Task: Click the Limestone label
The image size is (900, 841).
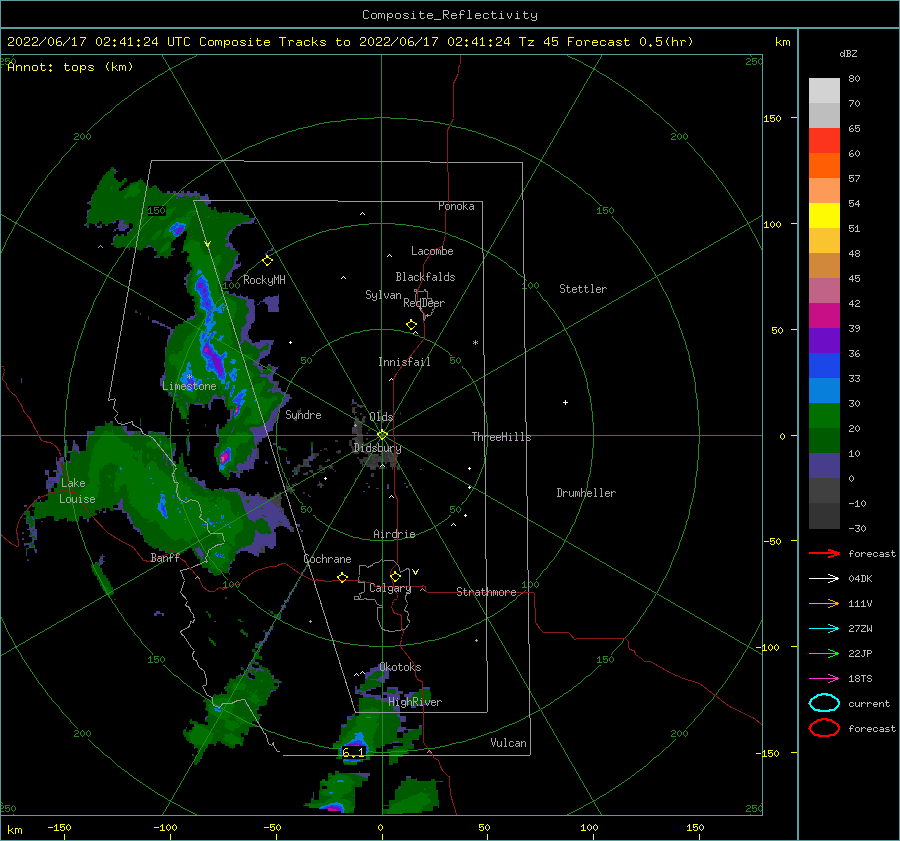Action: tap(189, 386)
